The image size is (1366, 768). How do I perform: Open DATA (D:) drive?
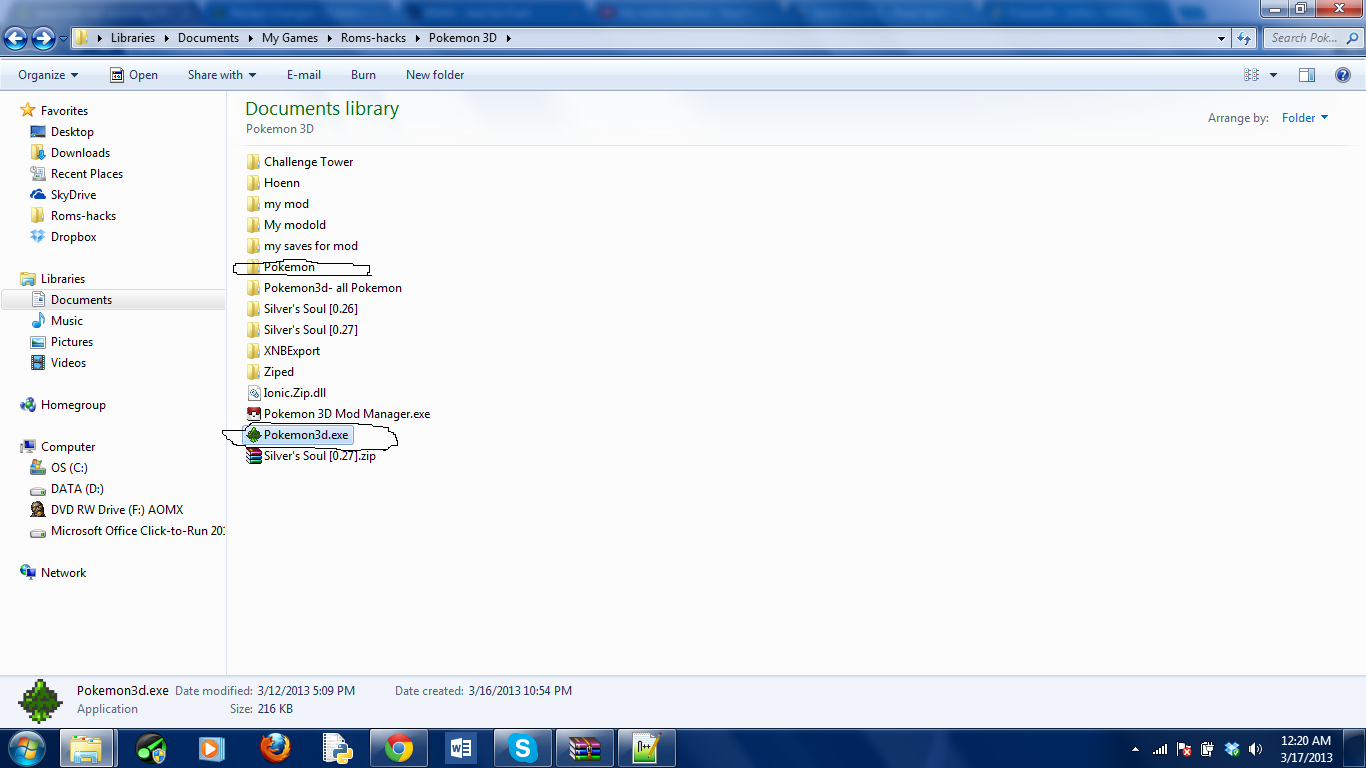tap(67, 489)
